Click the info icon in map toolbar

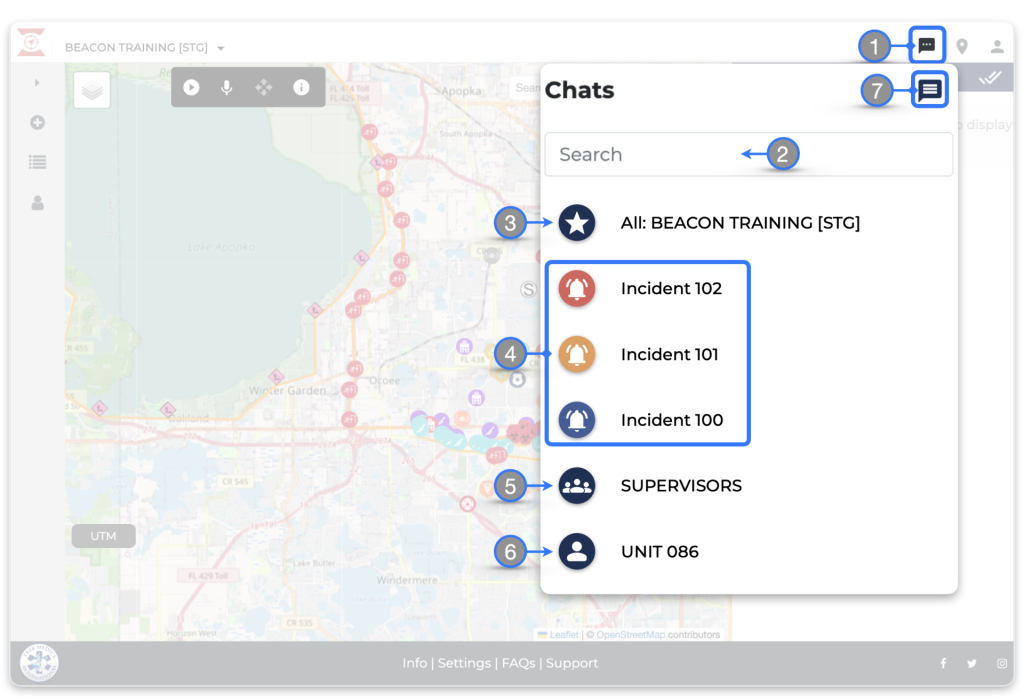click(301, 87)
